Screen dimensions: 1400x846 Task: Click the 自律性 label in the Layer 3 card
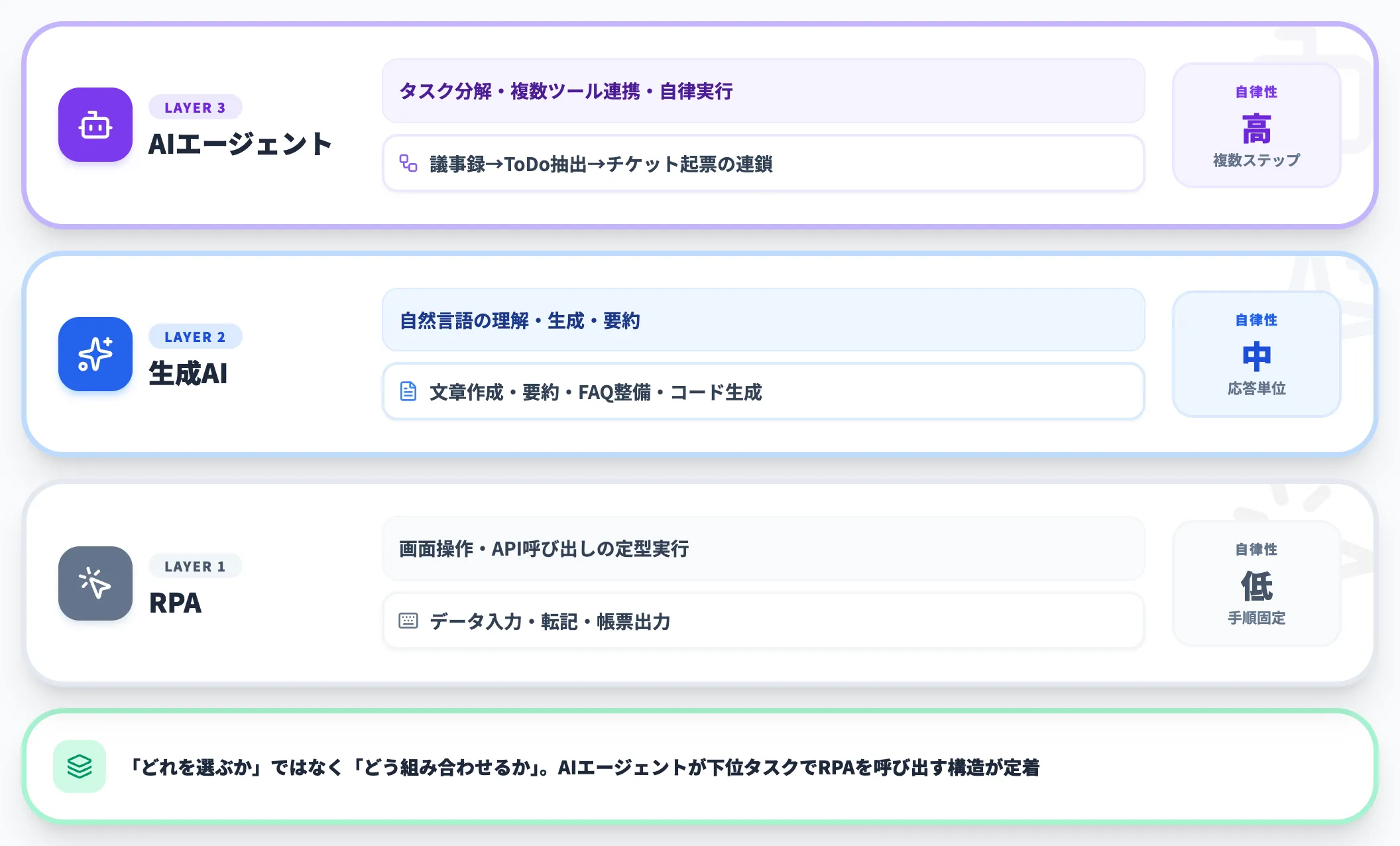1257,92
